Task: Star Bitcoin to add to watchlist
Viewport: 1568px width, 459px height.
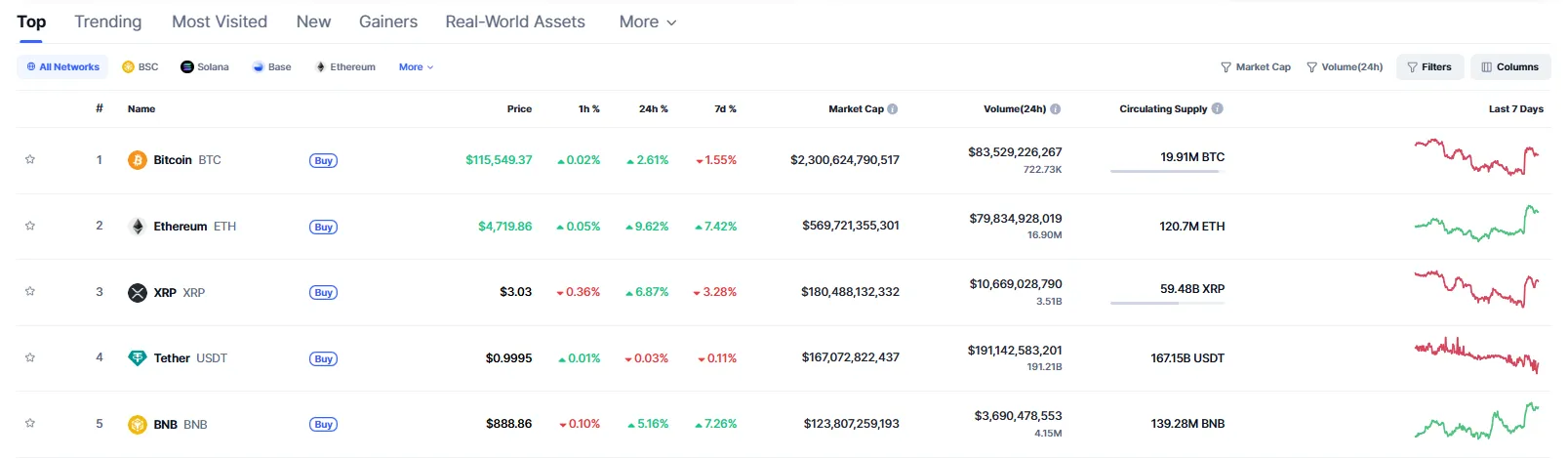Action: click(30, 159)
